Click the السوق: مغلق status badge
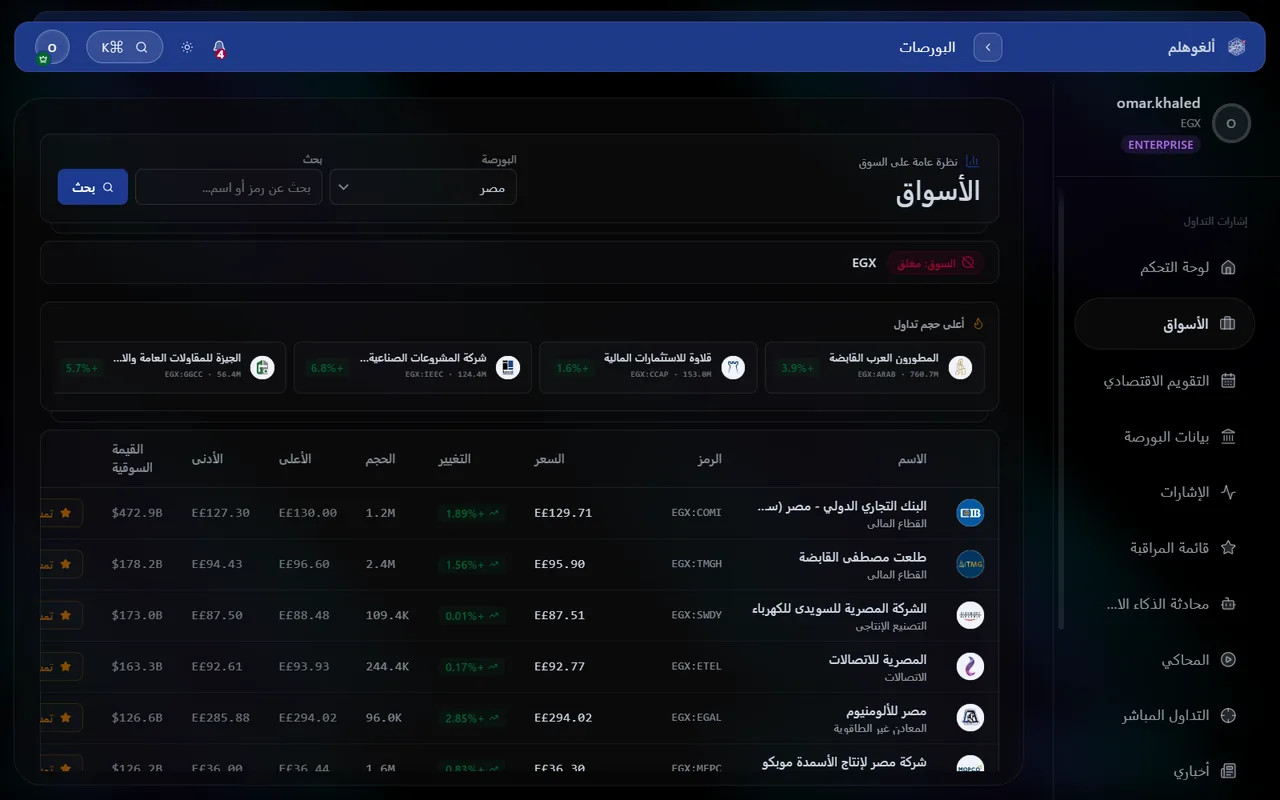 (935, 263)
